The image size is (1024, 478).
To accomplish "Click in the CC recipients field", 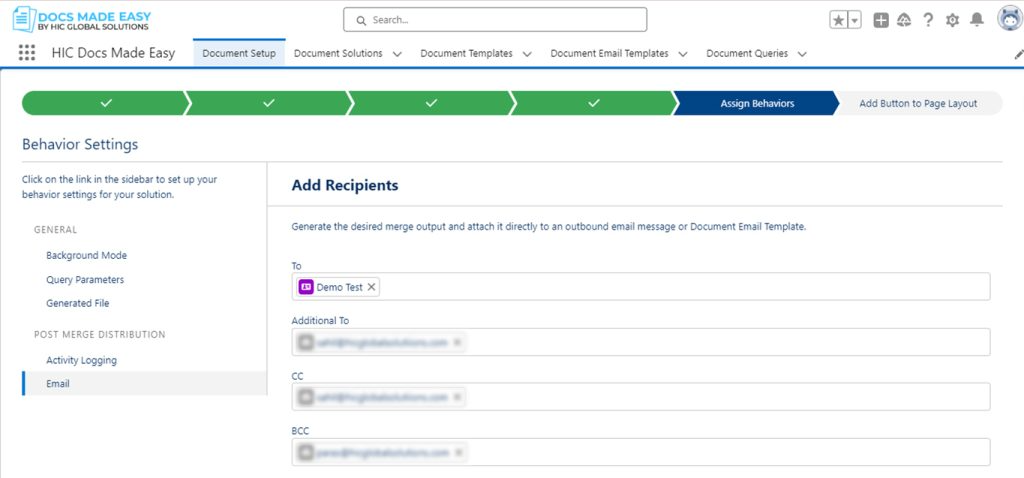I will (x=641, y=397).
